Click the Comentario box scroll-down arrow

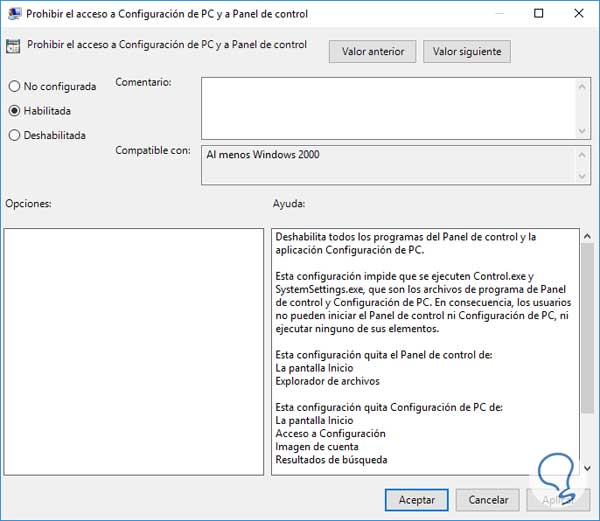click(x=583, y=130)
